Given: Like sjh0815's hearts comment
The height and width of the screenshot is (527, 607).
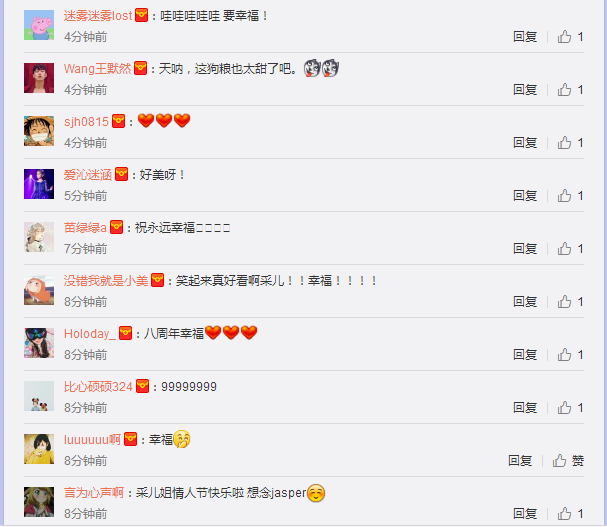Looking at the screenshot, I should (570, 143).
